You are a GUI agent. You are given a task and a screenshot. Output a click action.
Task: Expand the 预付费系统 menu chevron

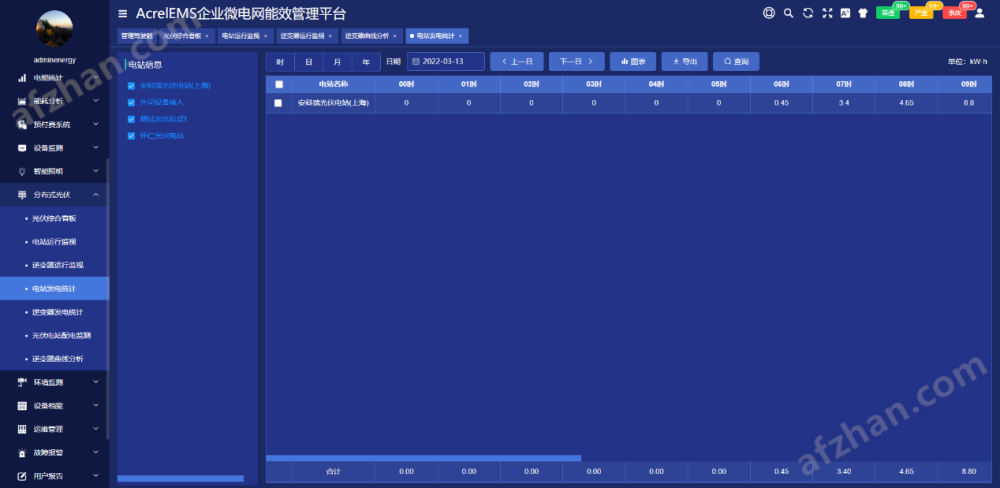pyautogui.click(x=96, y=124)
